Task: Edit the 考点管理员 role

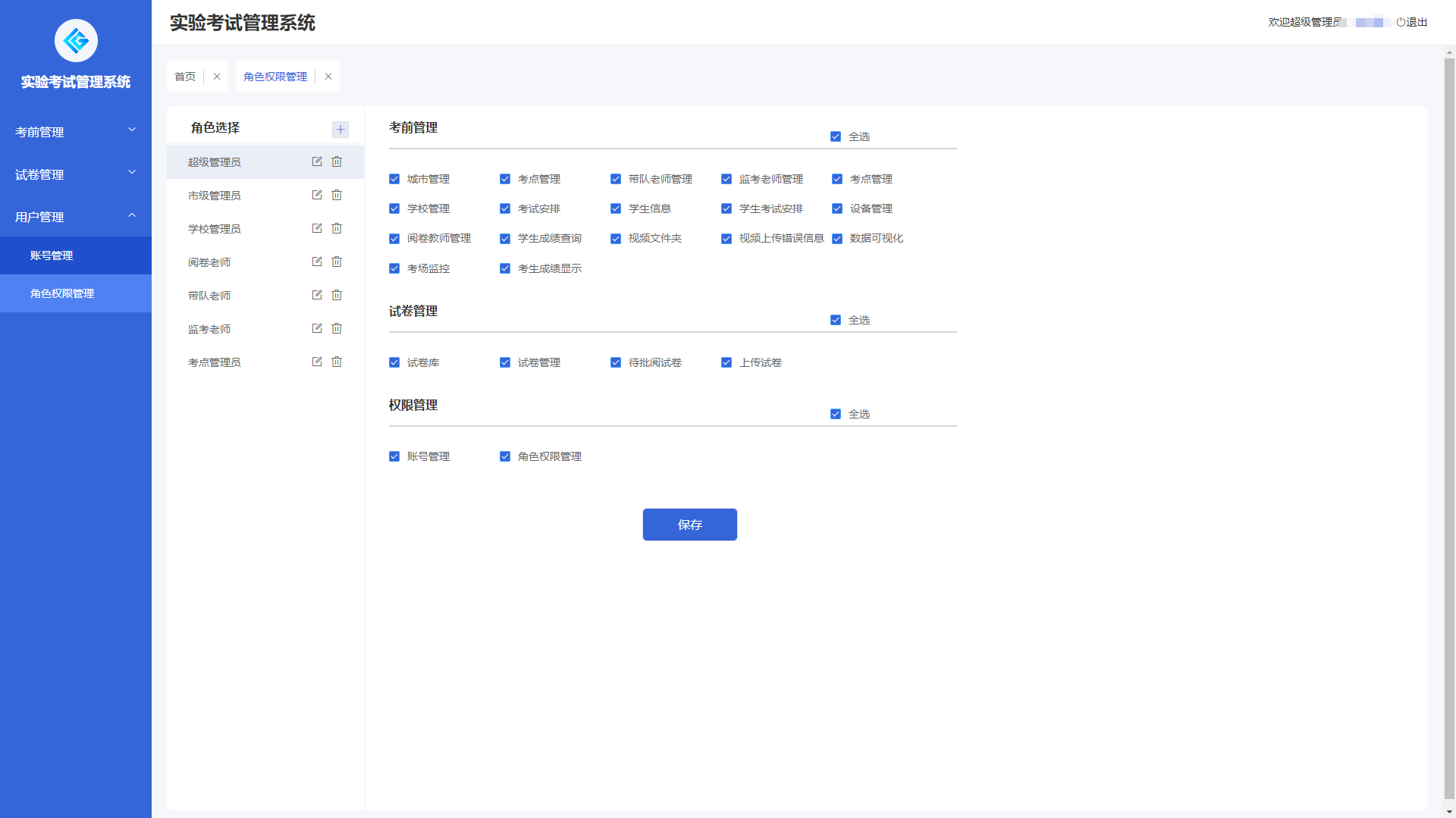Action: (x=317, y=362)
